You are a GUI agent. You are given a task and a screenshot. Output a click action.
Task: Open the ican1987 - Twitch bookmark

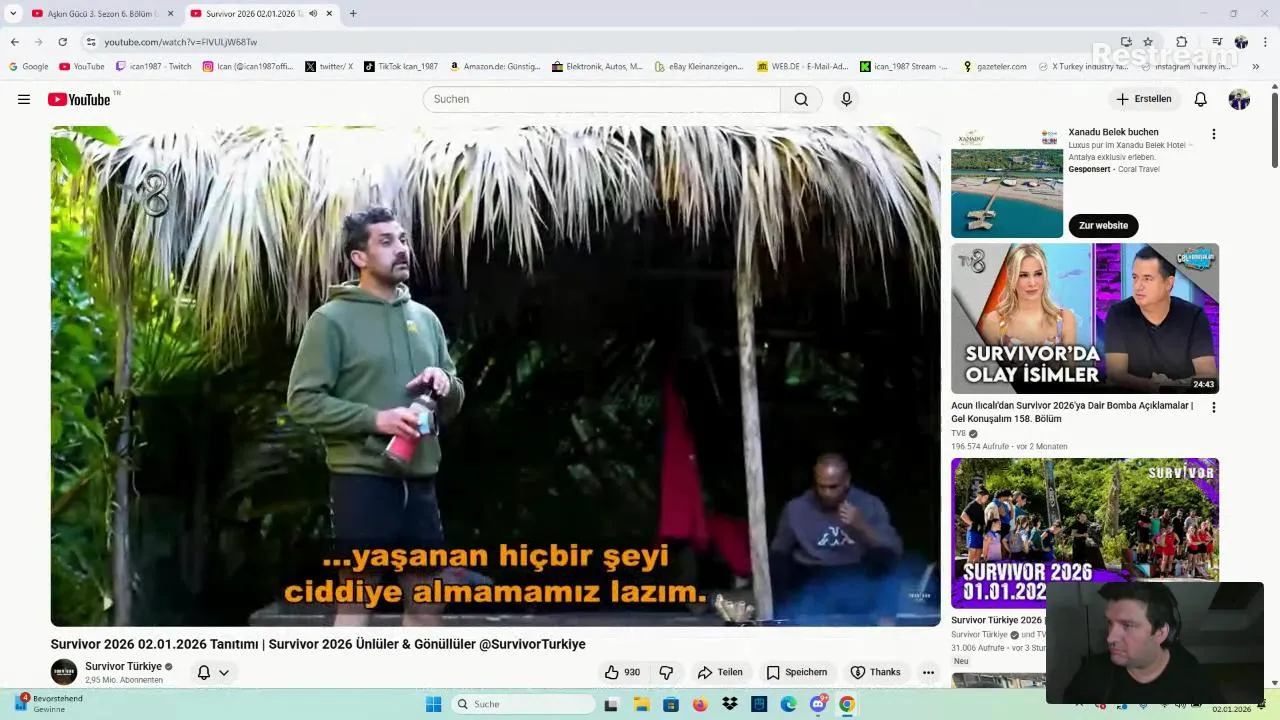[154, 66]
